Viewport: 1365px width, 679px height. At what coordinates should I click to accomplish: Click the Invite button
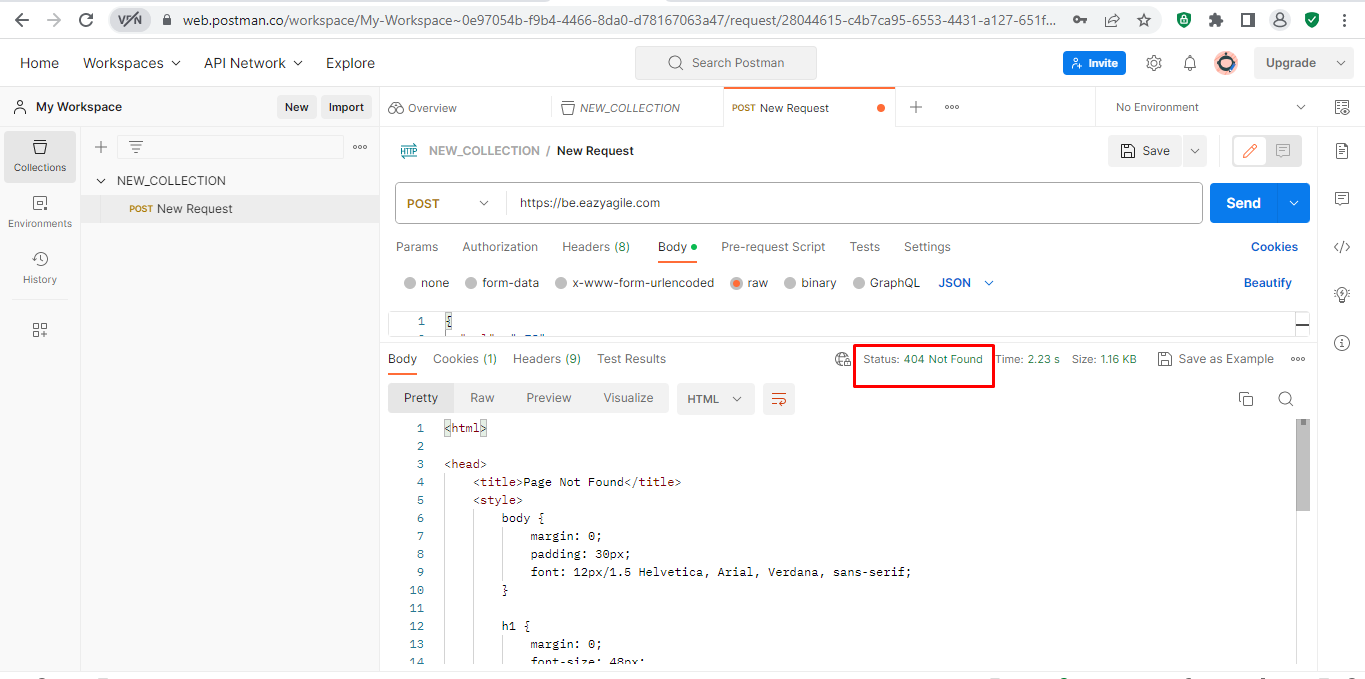[x=1094, y=63]
